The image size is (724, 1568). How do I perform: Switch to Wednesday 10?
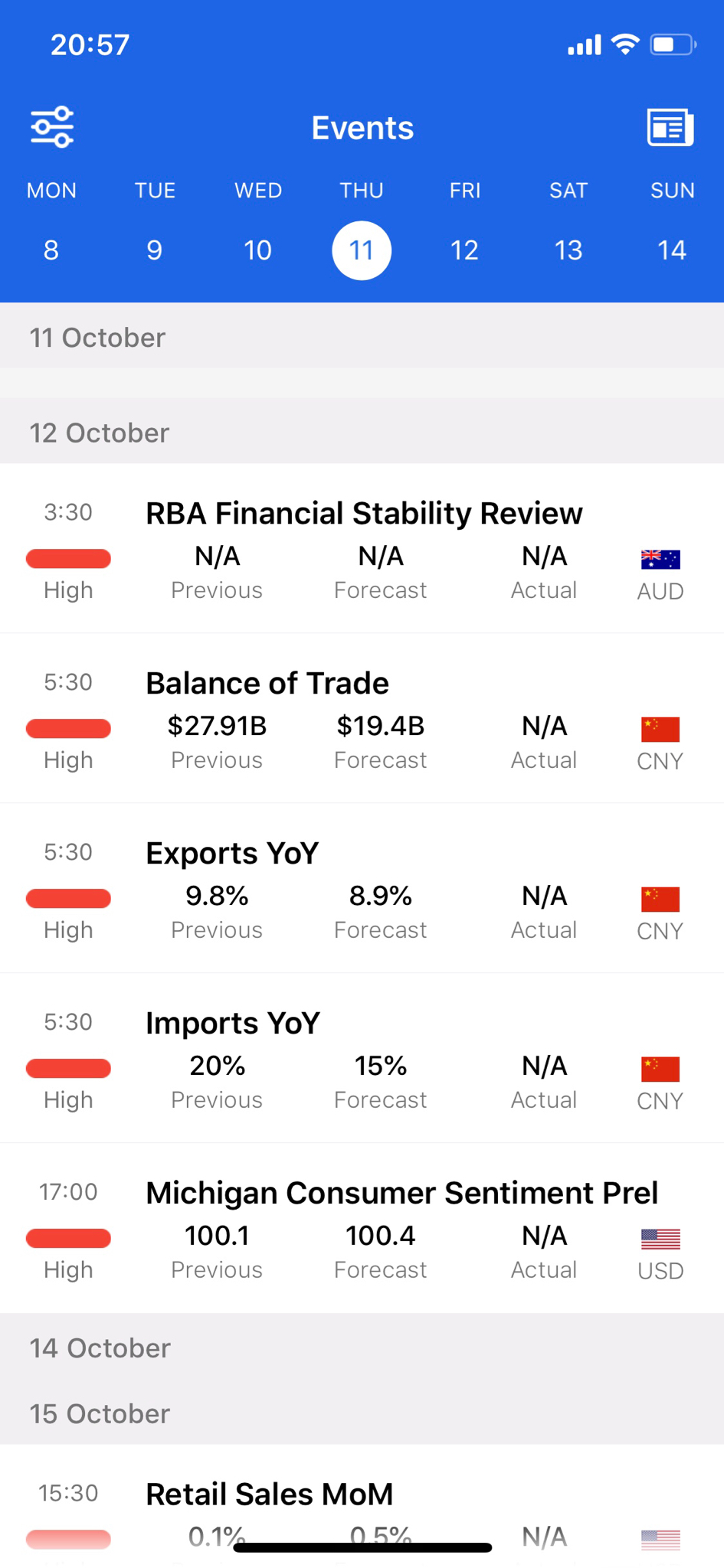258,250
